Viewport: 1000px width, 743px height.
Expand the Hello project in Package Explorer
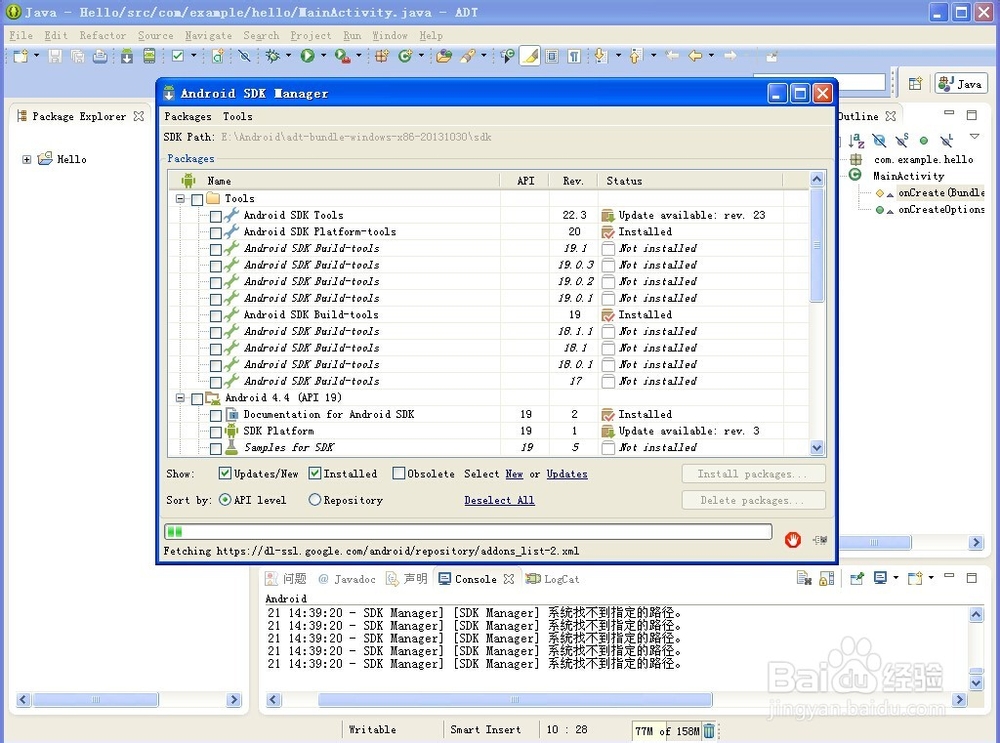pyautogui.click(x=26, y=159)
